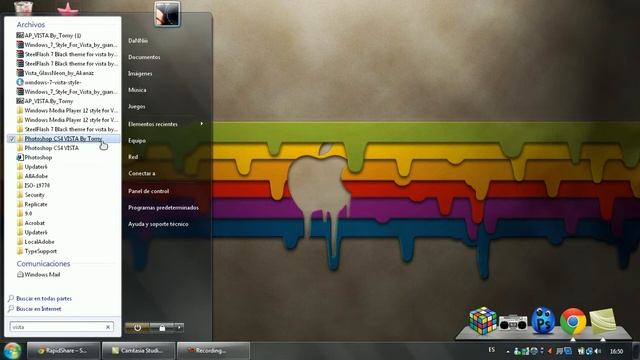
Task: Click the Windows Start orb
Action: click(x=12, y=351)
